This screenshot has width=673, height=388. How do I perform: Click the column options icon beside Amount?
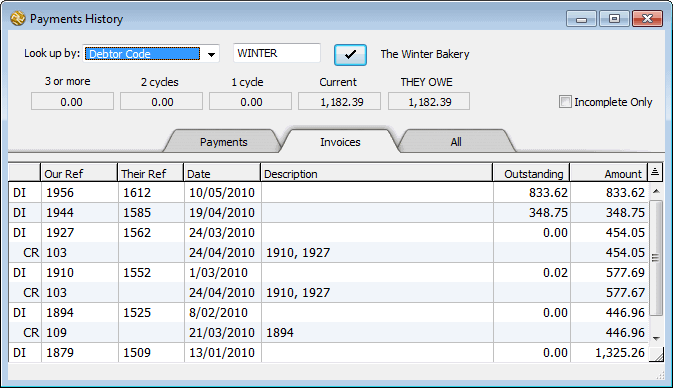(x=655, y=172)
